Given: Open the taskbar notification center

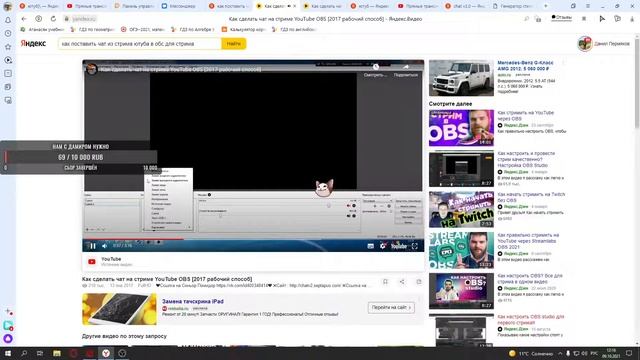Looking at the screenshot, I should click(x=629, y=353).
